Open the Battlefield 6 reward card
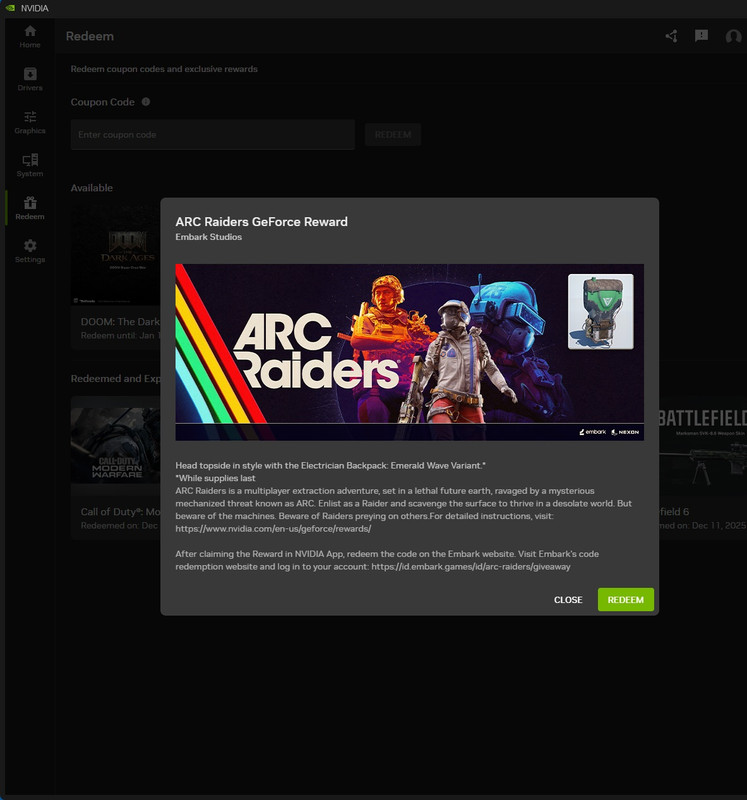 (703, 468)
